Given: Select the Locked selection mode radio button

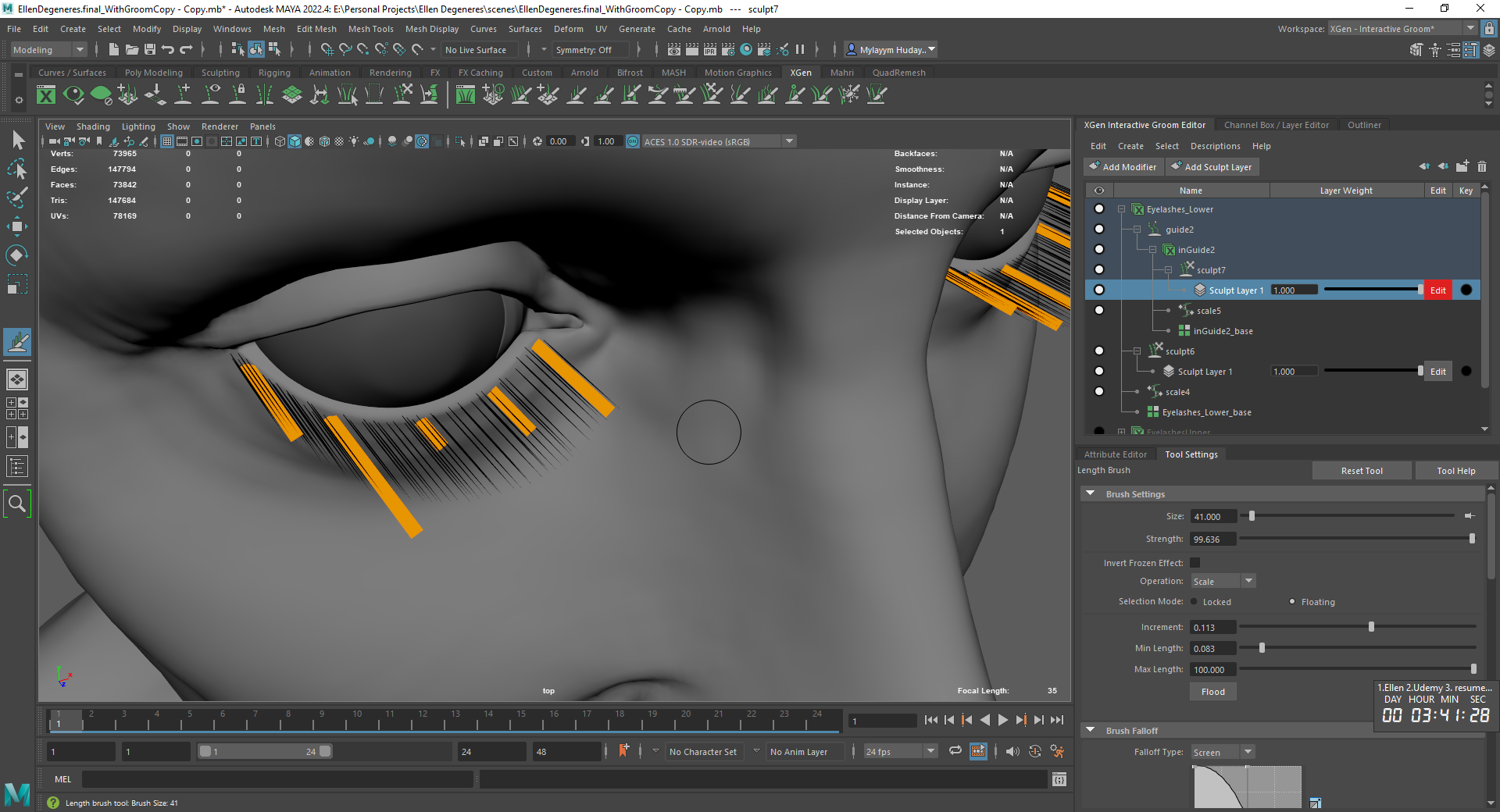Looking at the screenshot, I should (1194, 602).
